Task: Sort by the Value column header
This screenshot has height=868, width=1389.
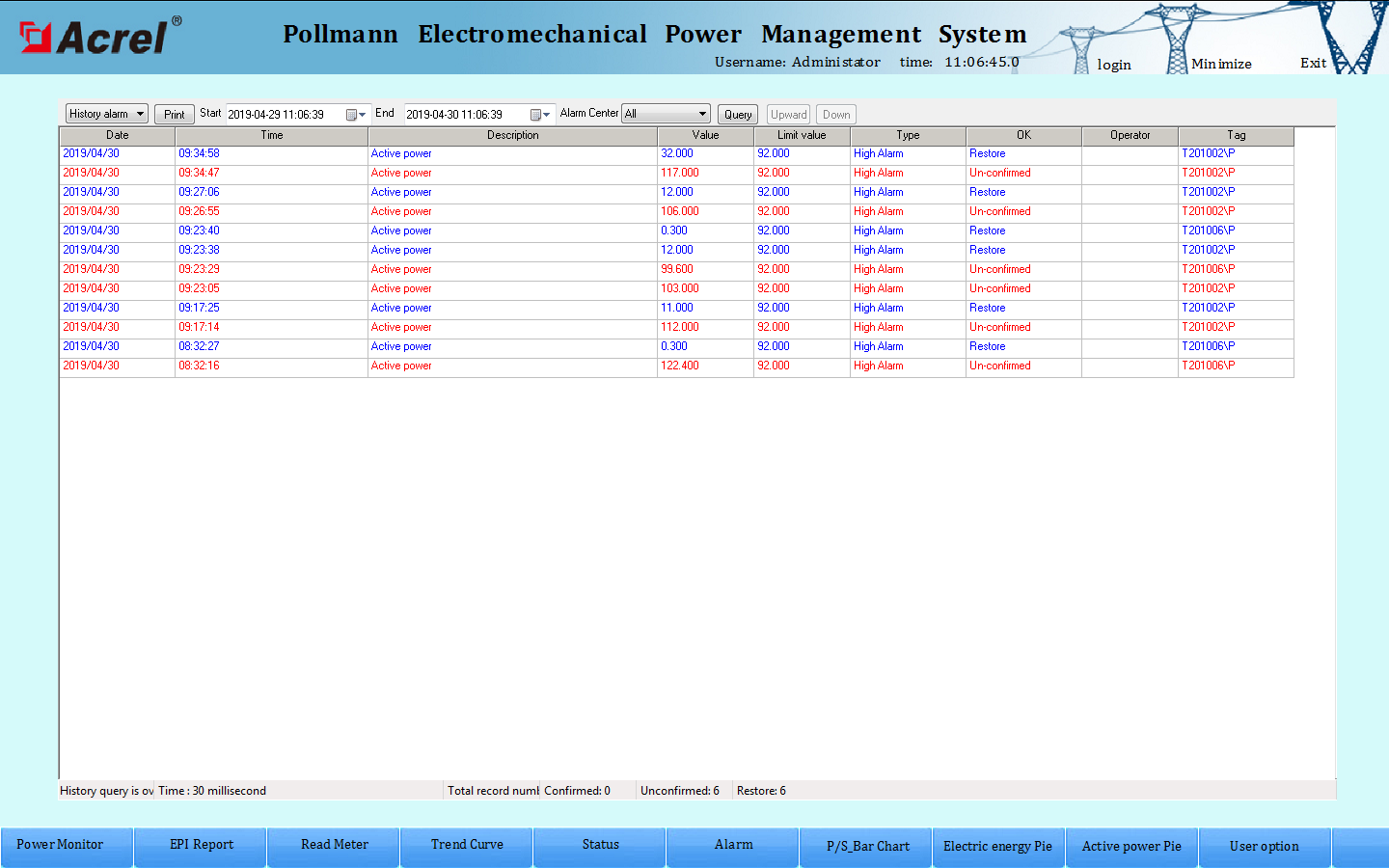Action: coord(705,136)
